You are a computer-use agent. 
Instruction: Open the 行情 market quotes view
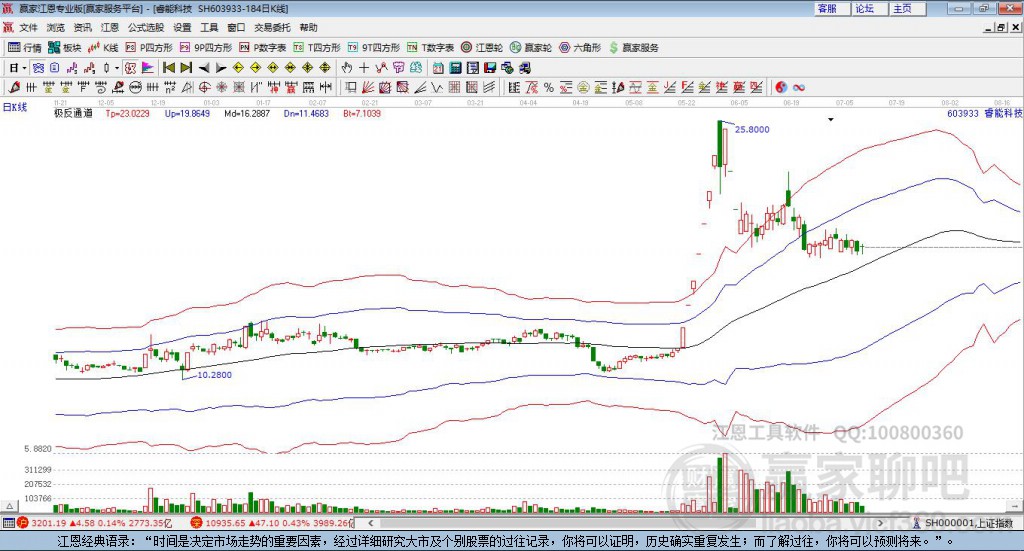[24, 48]
